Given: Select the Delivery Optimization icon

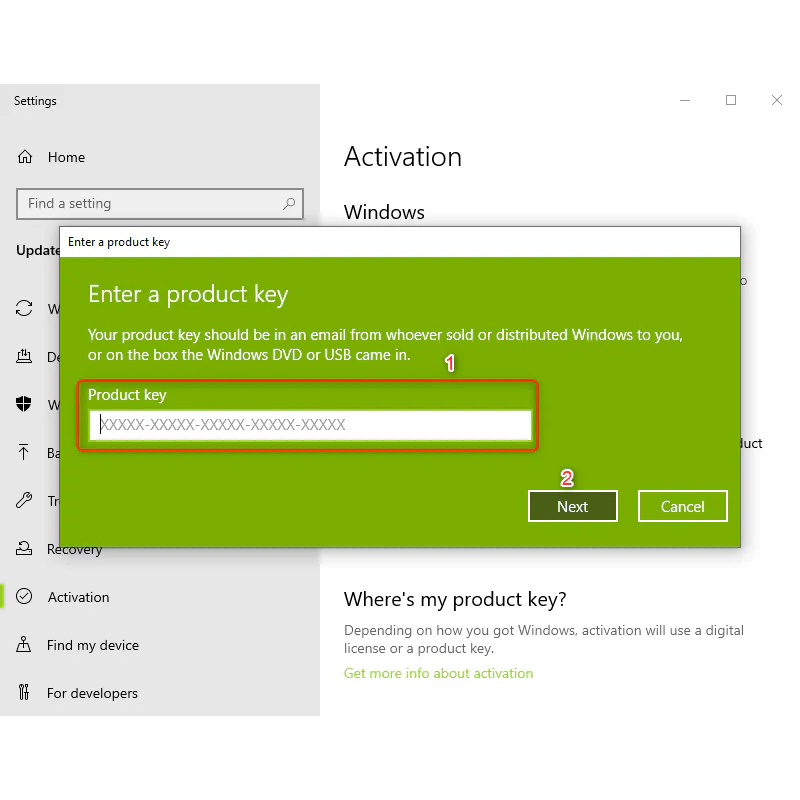Looking at the screenshot, I should [25, 357].
